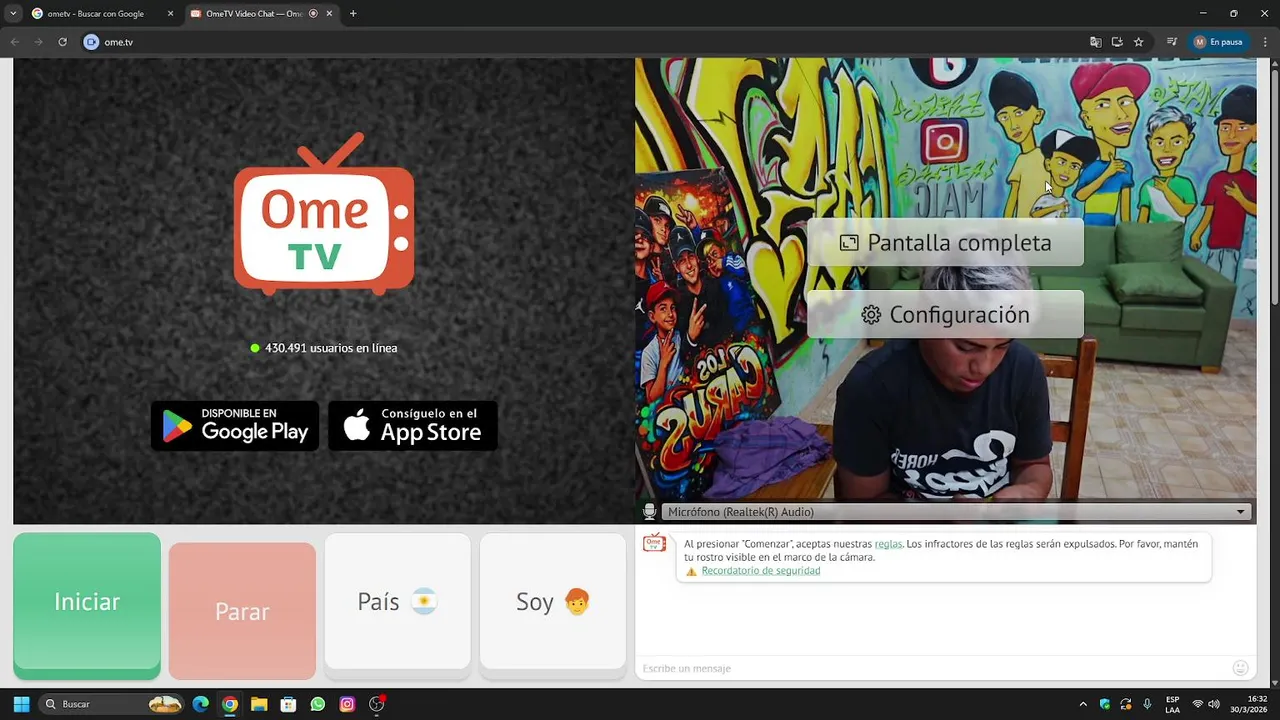
Task: Click the camera site-info icon in address bar
Action: click(92, 42)
